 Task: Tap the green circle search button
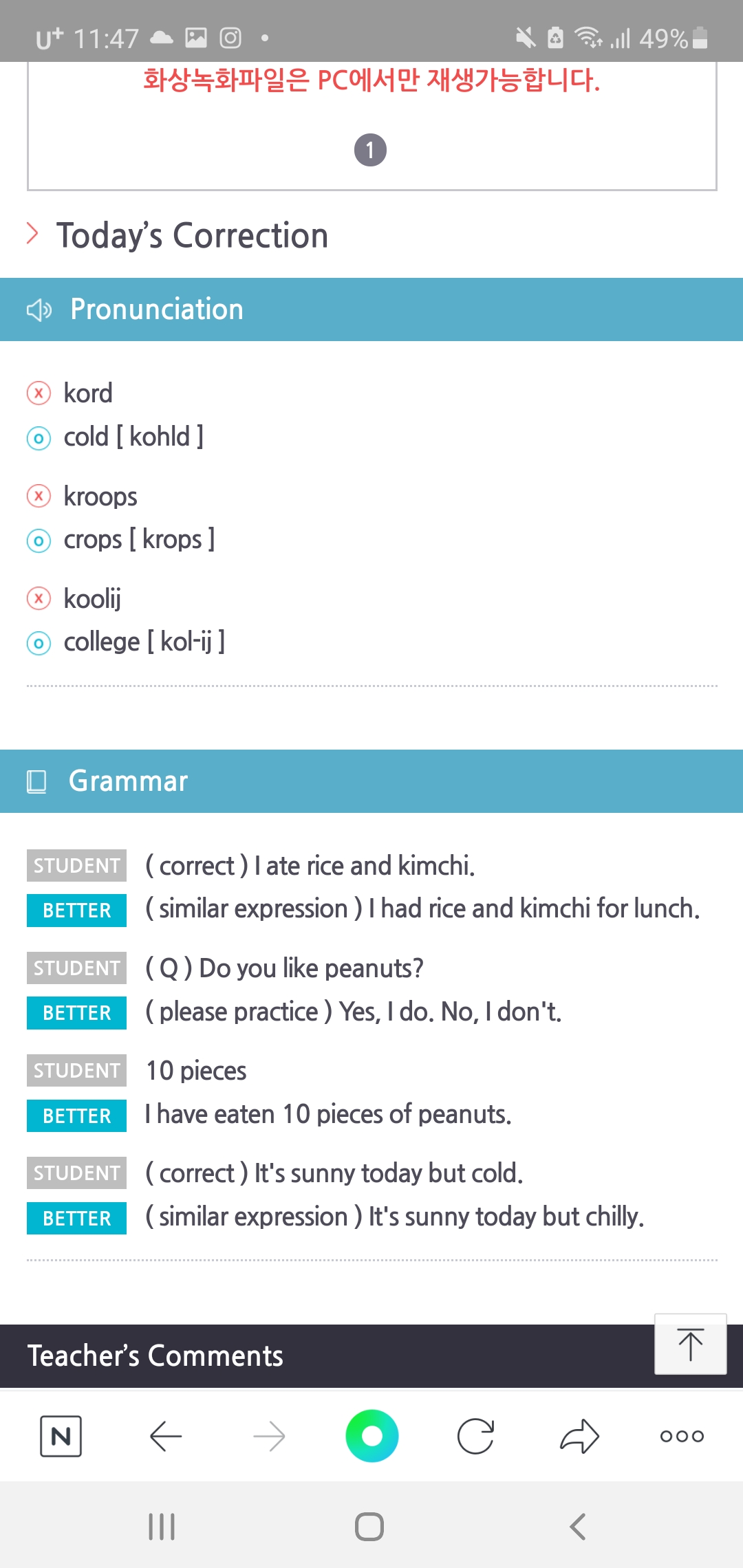pyautogui.click(x=371, y=1436)
